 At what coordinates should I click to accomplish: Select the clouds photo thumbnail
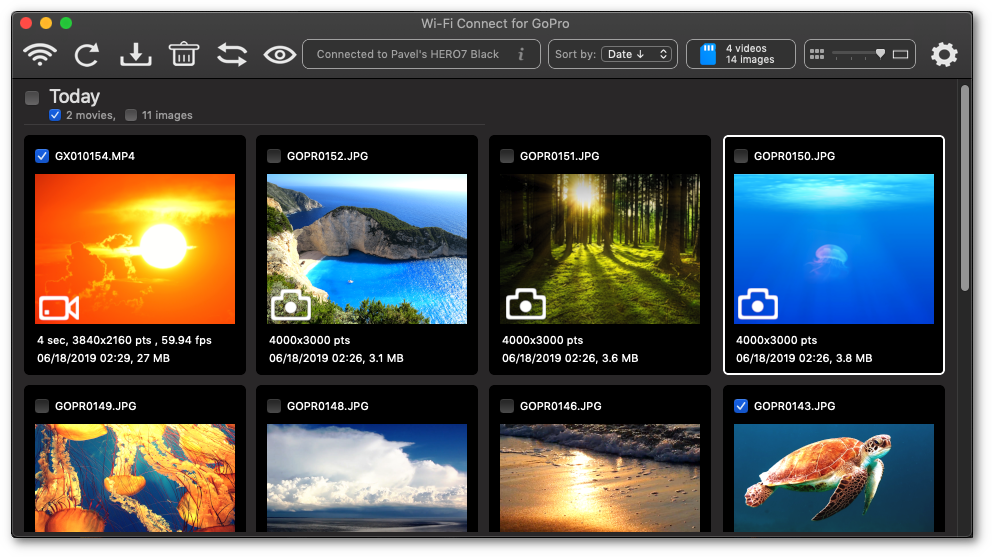(367, 478)
